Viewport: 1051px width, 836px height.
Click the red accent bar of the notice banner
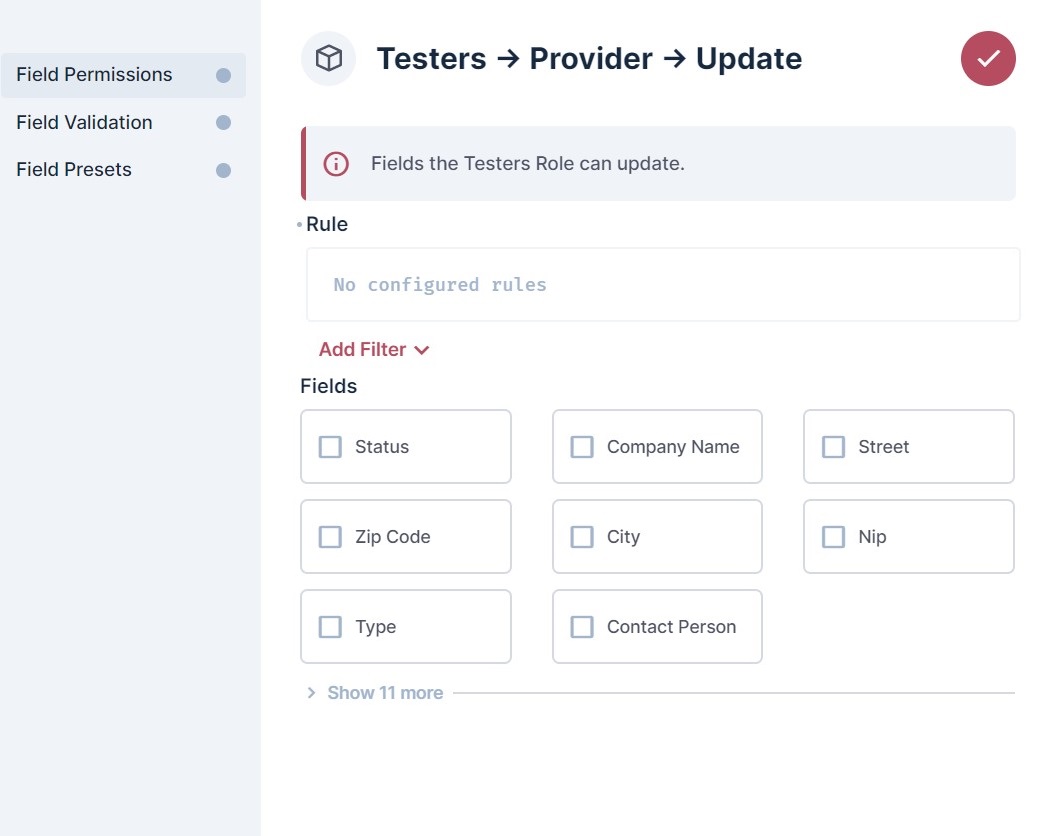pyautogui.click(x=303, y=163)
